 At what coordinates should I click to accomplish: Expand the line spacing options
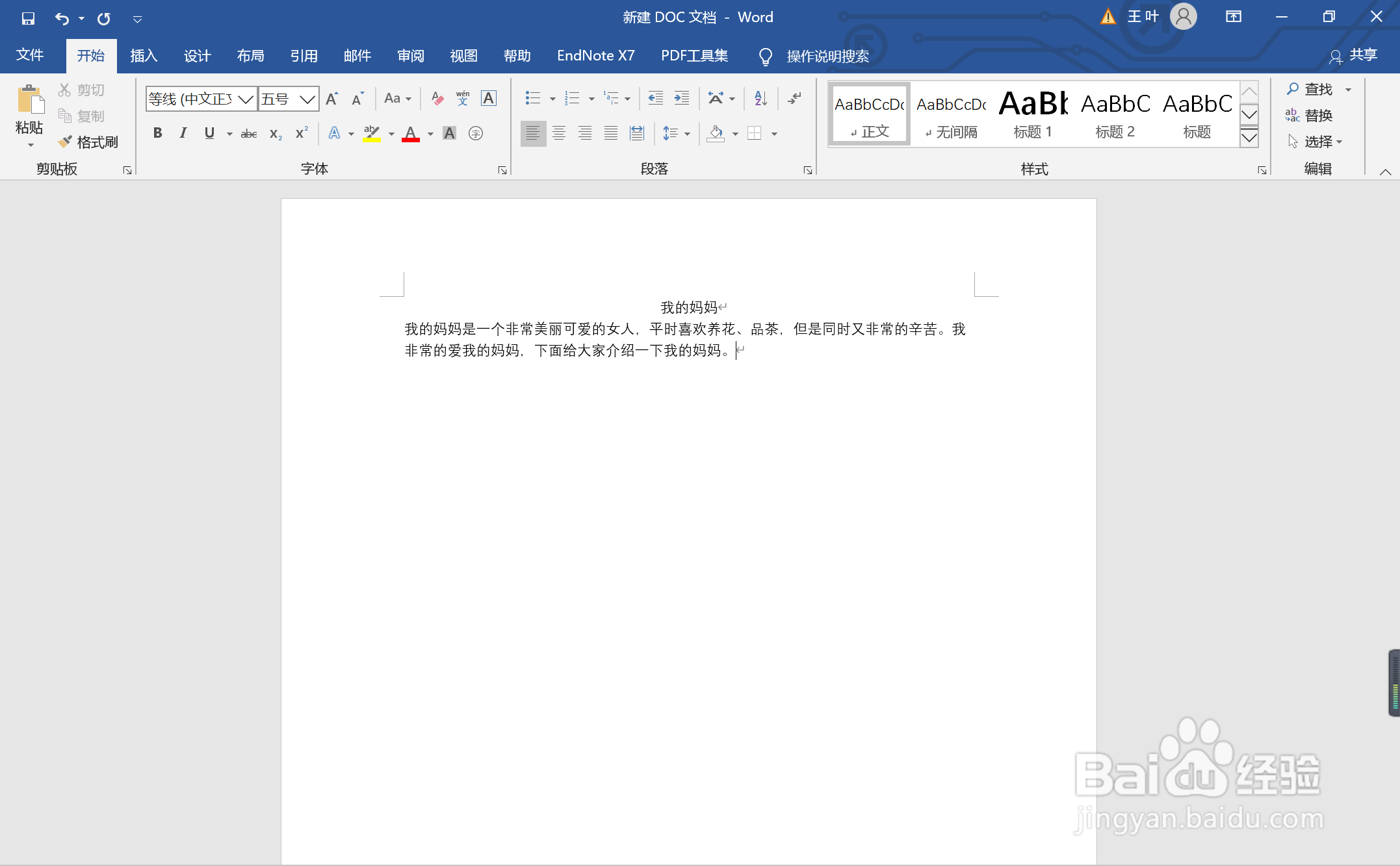[x=686, y=133]
